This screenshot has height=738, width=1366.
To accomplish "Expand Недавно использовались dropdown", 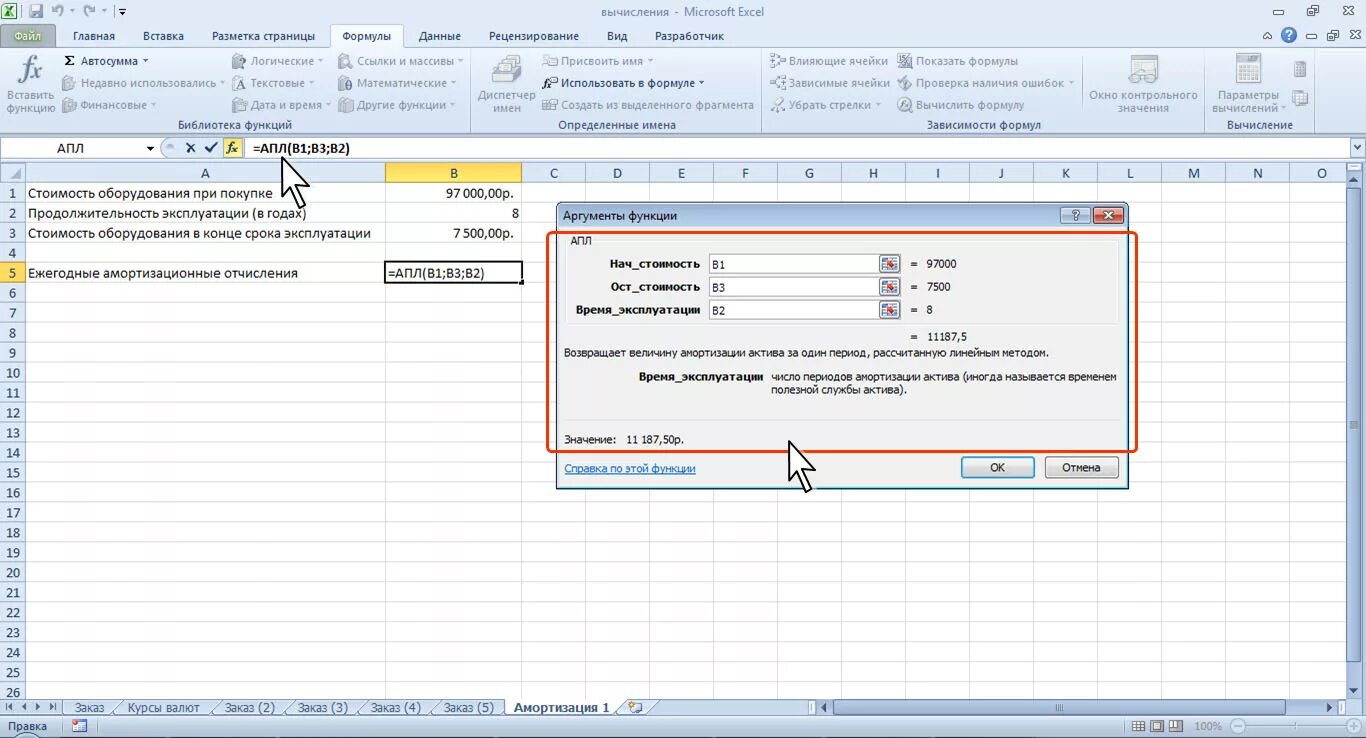I will coord(223,83).
